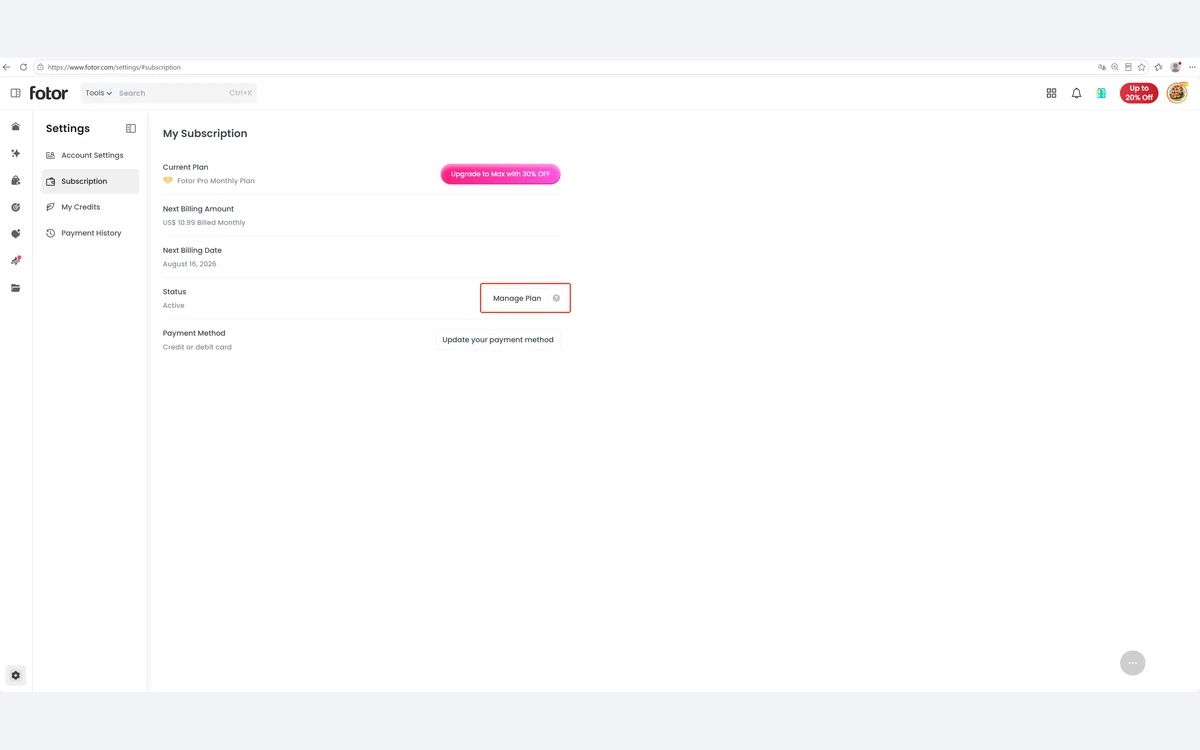Click Upgrade to Max with 30% OFF

[x=500, y=174]
